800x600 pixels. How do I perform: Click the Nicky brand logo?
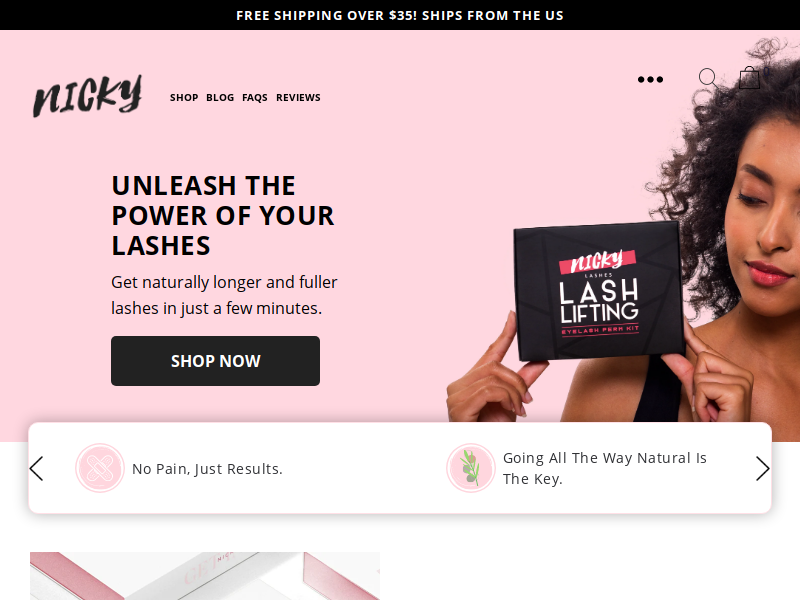click(x=87, y=96)
